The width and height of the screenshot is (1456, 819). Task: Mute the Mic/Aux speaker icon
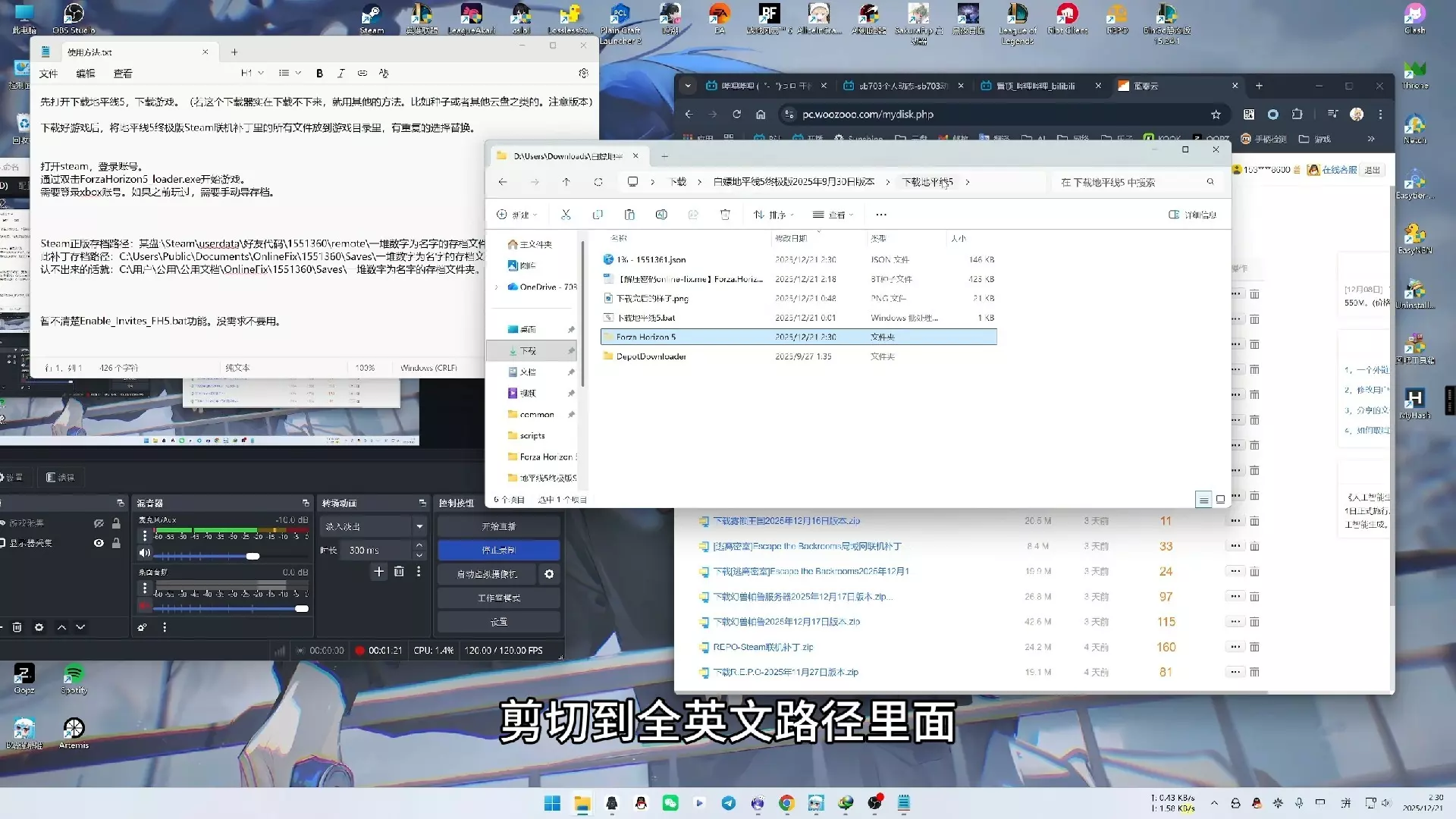[x=144, y=553]
